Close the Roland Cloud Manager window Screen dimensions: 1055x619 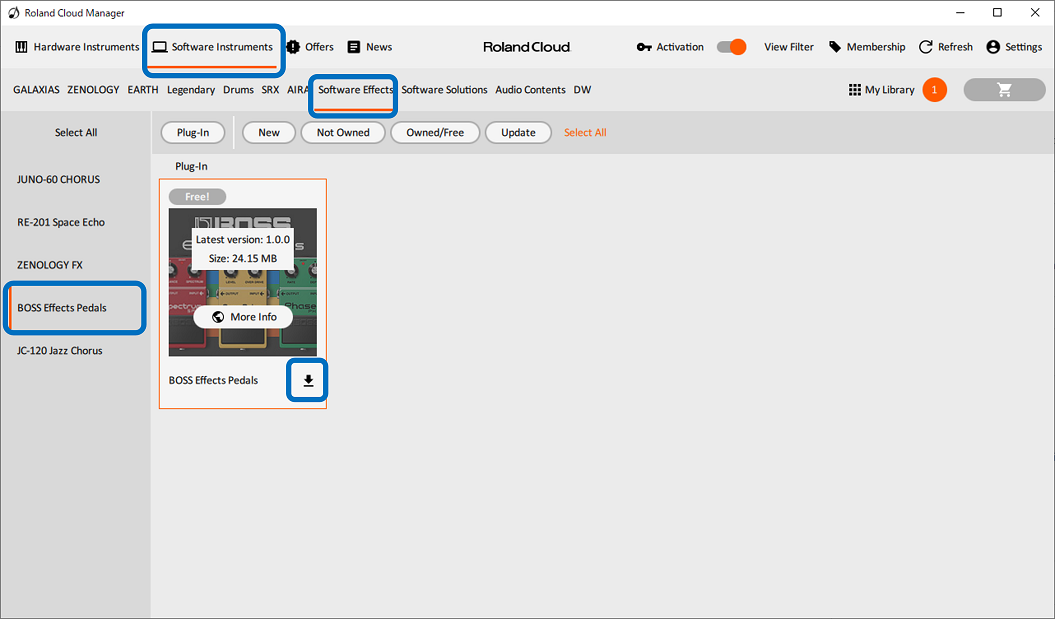click(x=1035, y=13)
